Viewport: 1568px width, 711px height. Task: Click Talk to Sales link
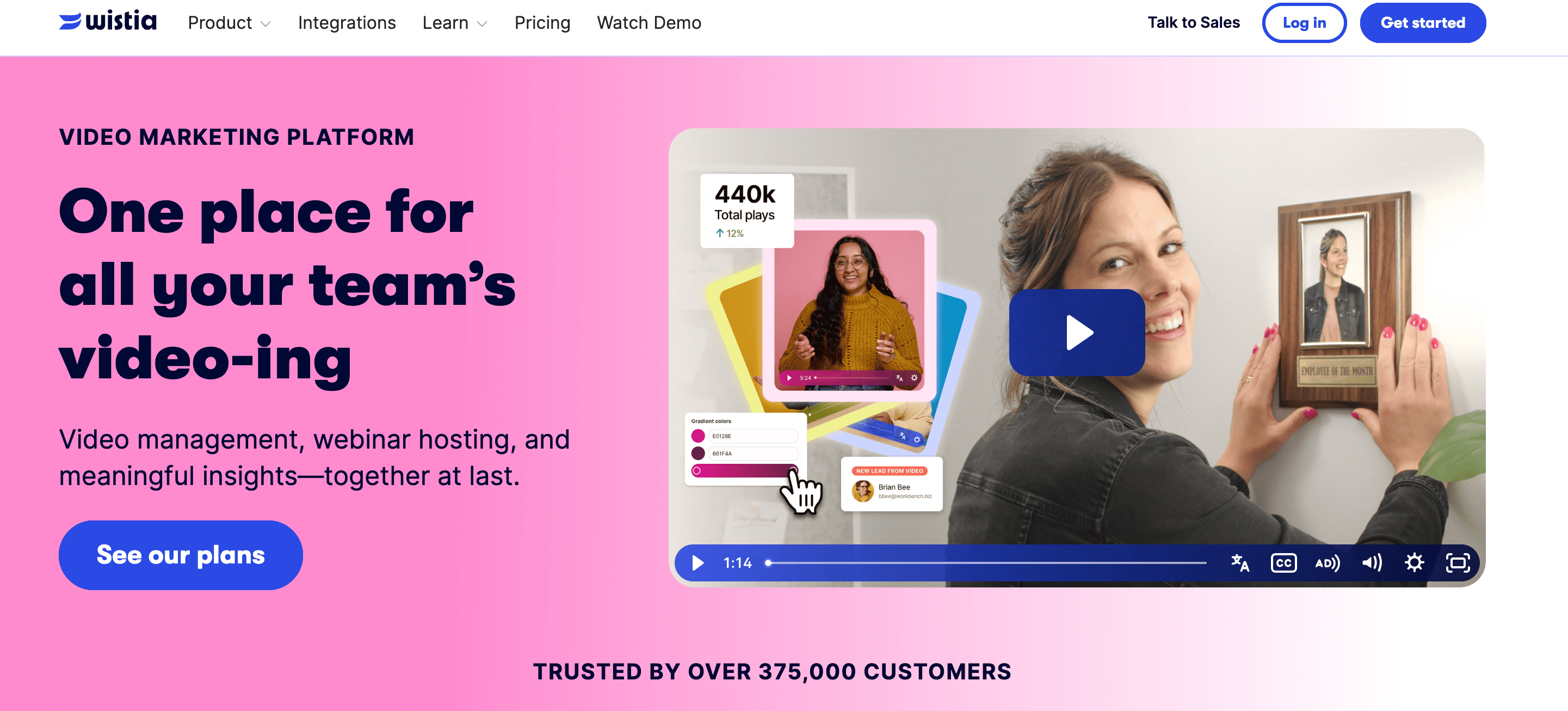pyautogui.click(x=1193, y=23)
